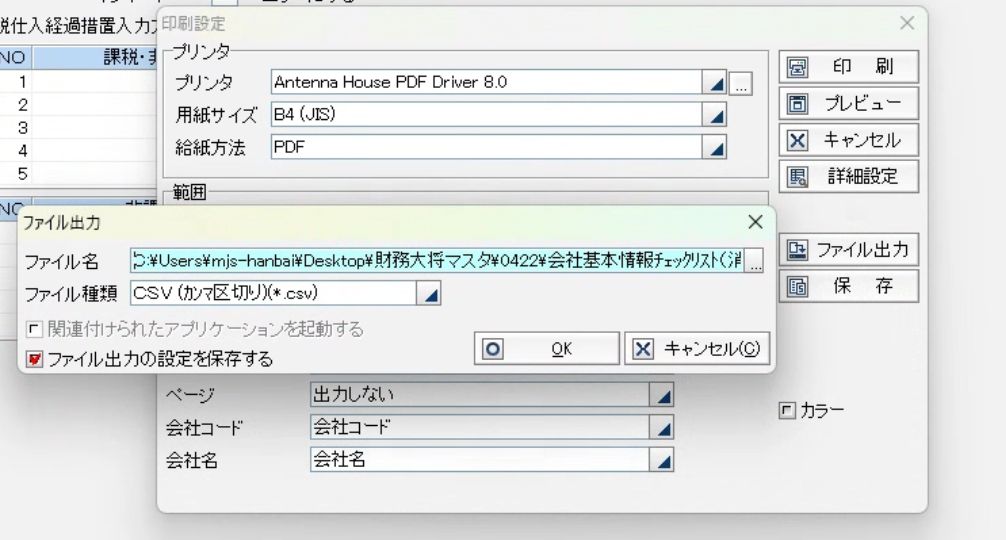Toggle the カラー checkbox
The height and width of the screenshot is (540, 1006).
[789, 409]
